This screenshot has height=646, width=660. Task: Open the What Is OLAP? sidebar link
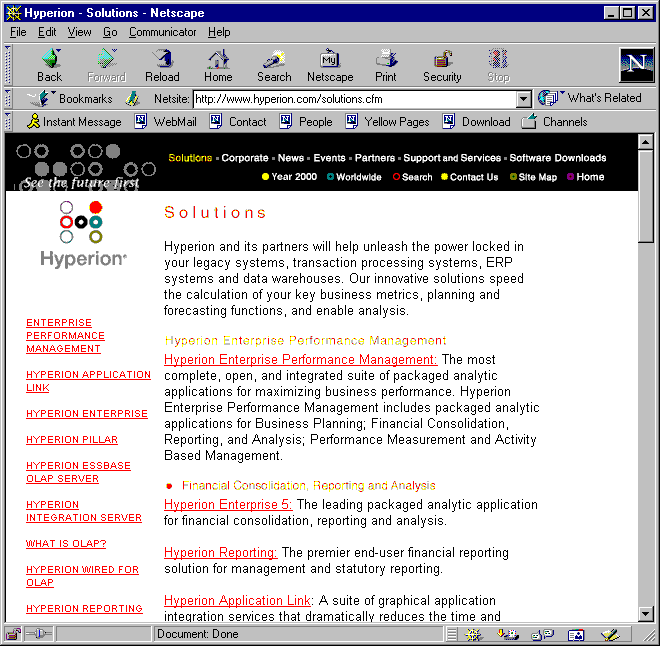coord(66,544)
